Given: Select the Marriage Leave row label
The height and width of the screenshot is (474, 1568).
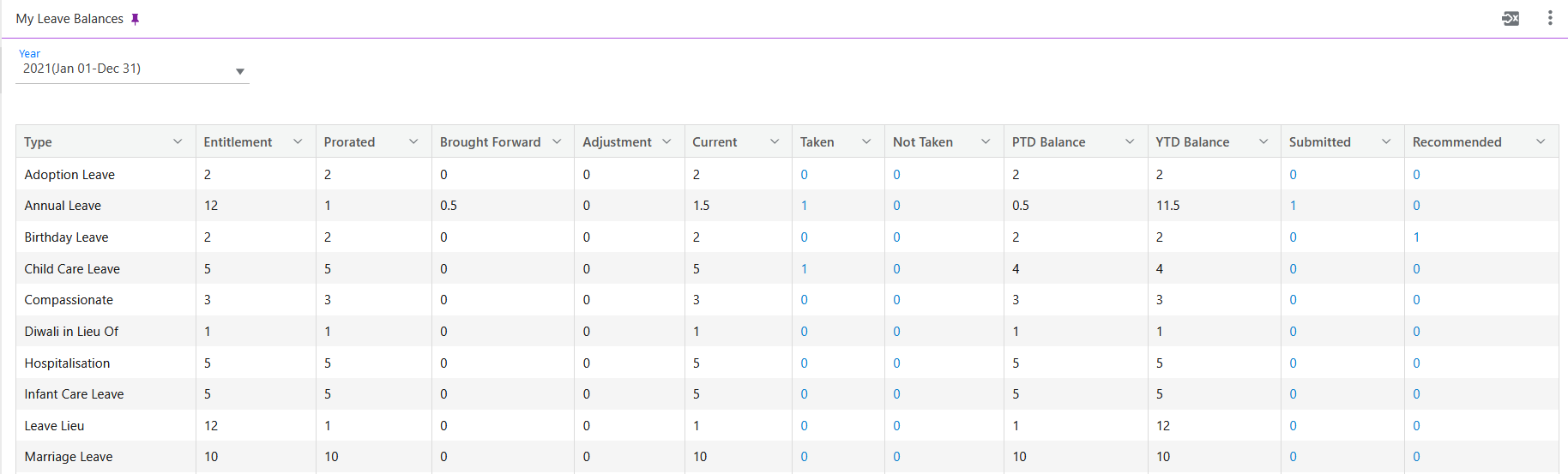Looking at the screenshot, I should point(69,457).
